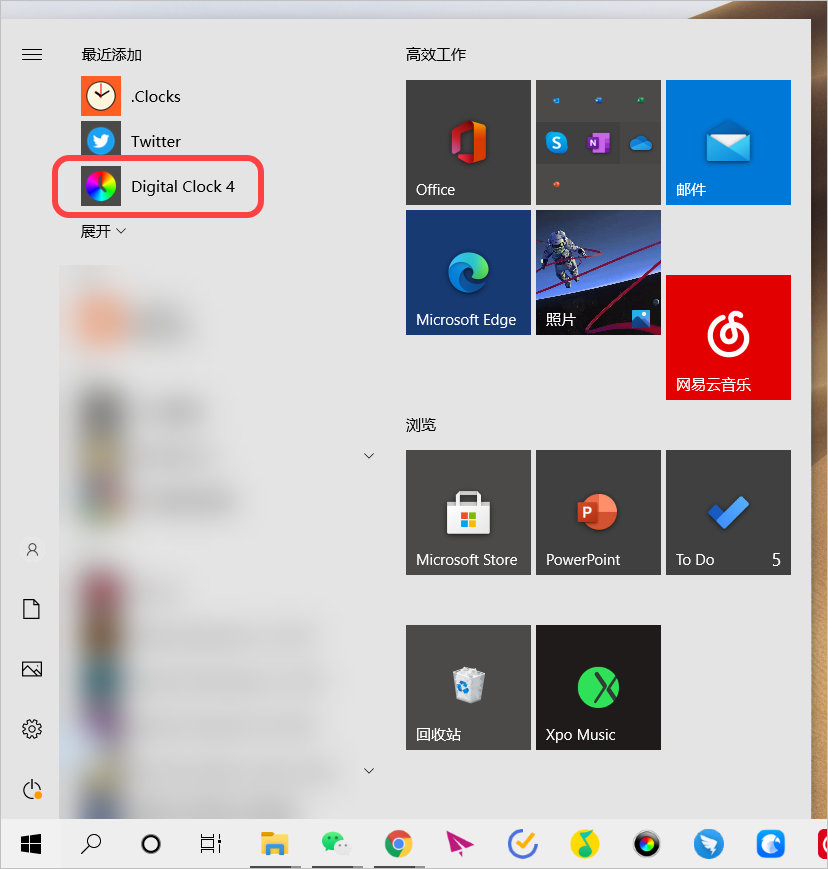
Task: Open To Do tile
Action: pos(728,512)
